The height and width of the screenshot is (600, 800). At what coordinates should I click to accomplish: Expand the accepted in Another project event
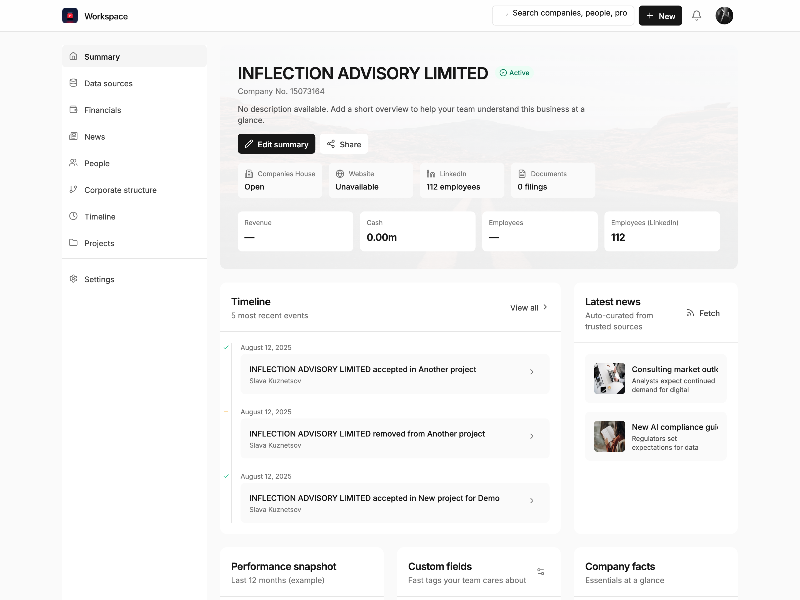coord(531,373)
